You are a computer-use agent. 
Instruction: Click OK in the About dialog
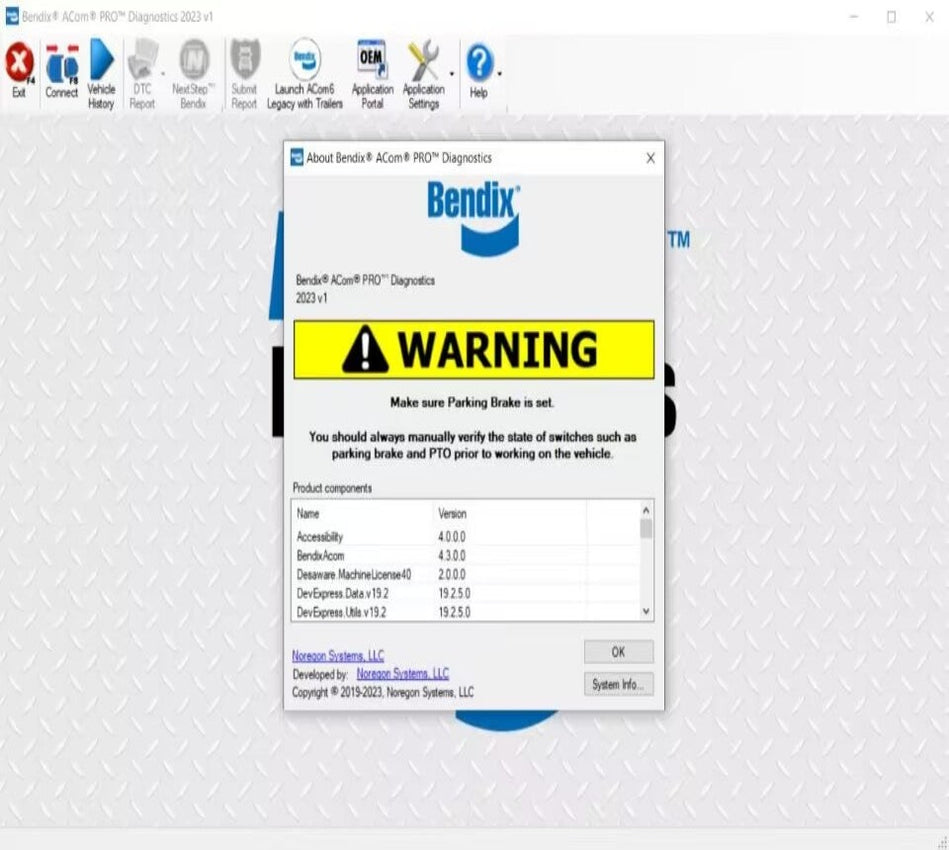[618, 652]
